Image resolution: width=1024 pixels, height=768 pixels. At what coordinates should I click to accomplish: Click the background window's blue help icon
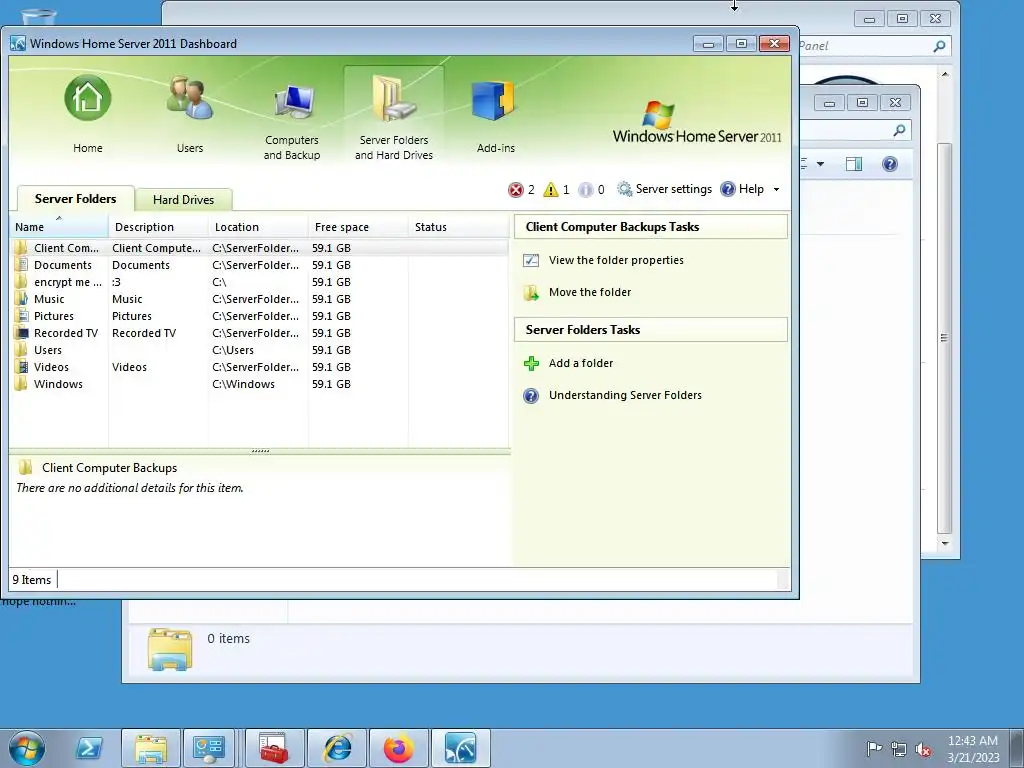tap(889, 164)
